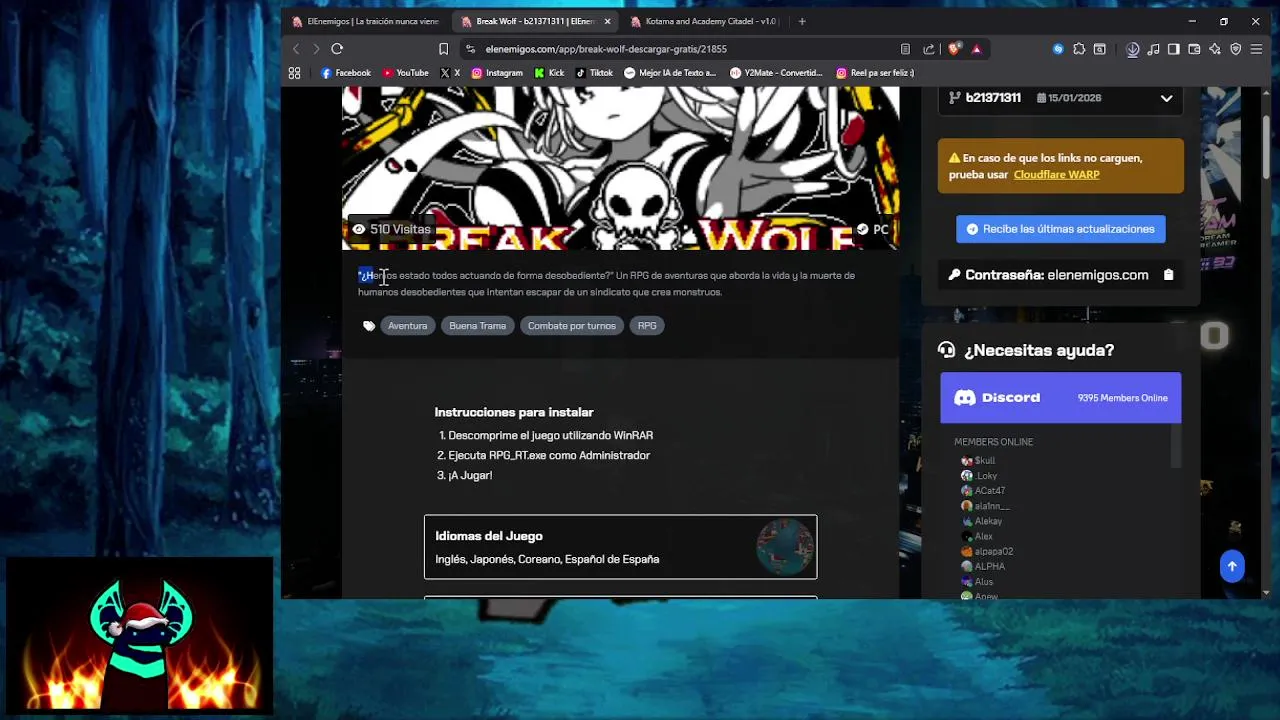Viewport: 1280px width, 720px height.
Task: Toggle the sidebar panel icon
Action: (x=1174, y=48)
